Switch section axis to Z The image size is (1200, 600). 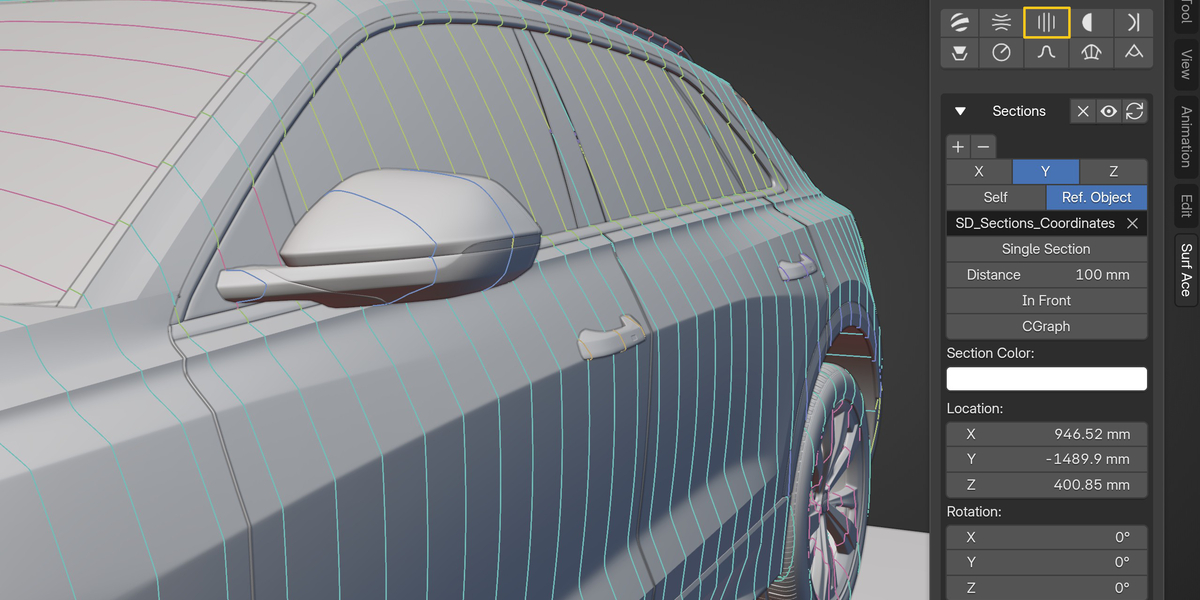click(x=1113, y=172)
